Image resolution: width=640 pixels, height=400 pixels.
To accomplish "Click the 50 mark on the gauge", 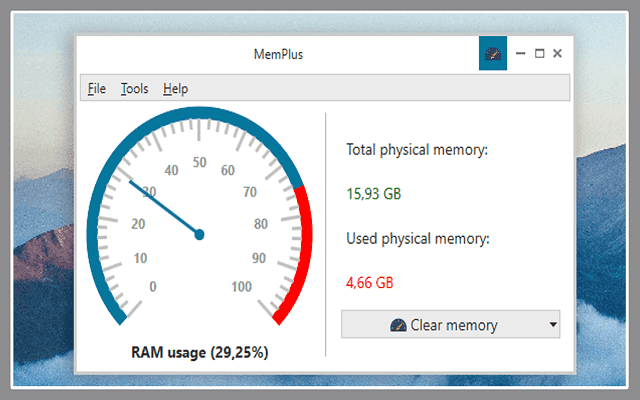I will pos(199,163).
